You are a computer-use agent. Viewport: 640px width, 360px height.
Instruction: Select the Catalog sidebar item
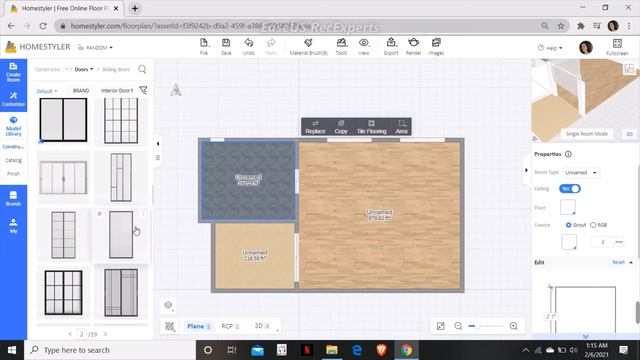[x=13, y=160]
